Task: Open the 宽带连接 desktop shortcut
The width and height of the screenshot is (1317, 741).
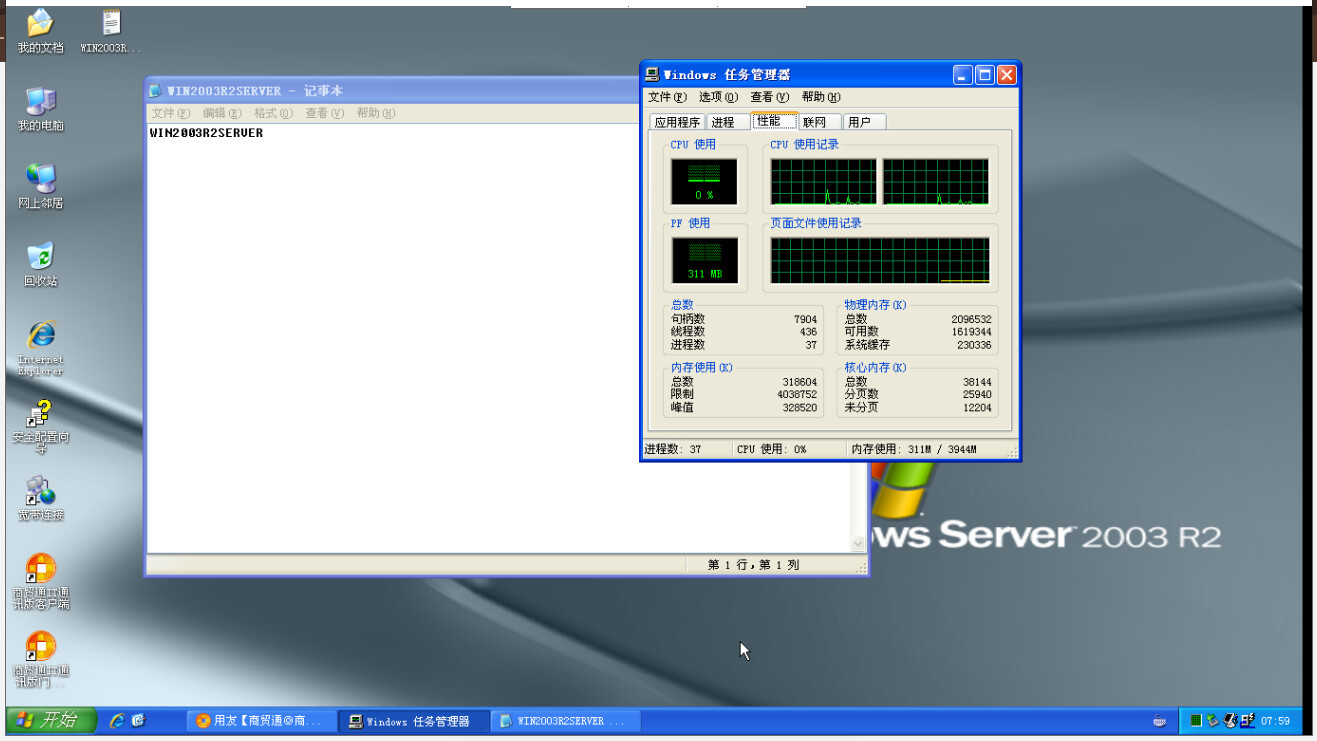Action: (x=40, y=492)
